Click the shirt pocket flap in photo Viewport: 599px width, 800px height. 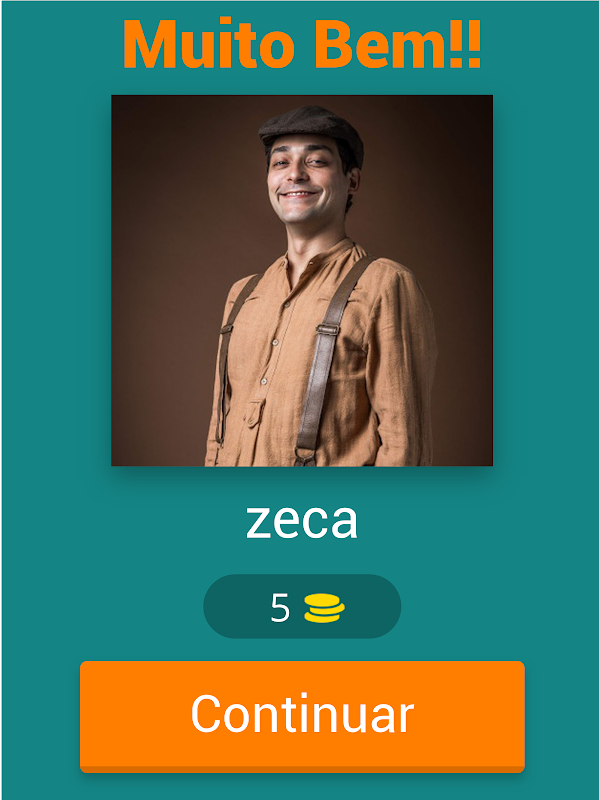tap(254, 412)
